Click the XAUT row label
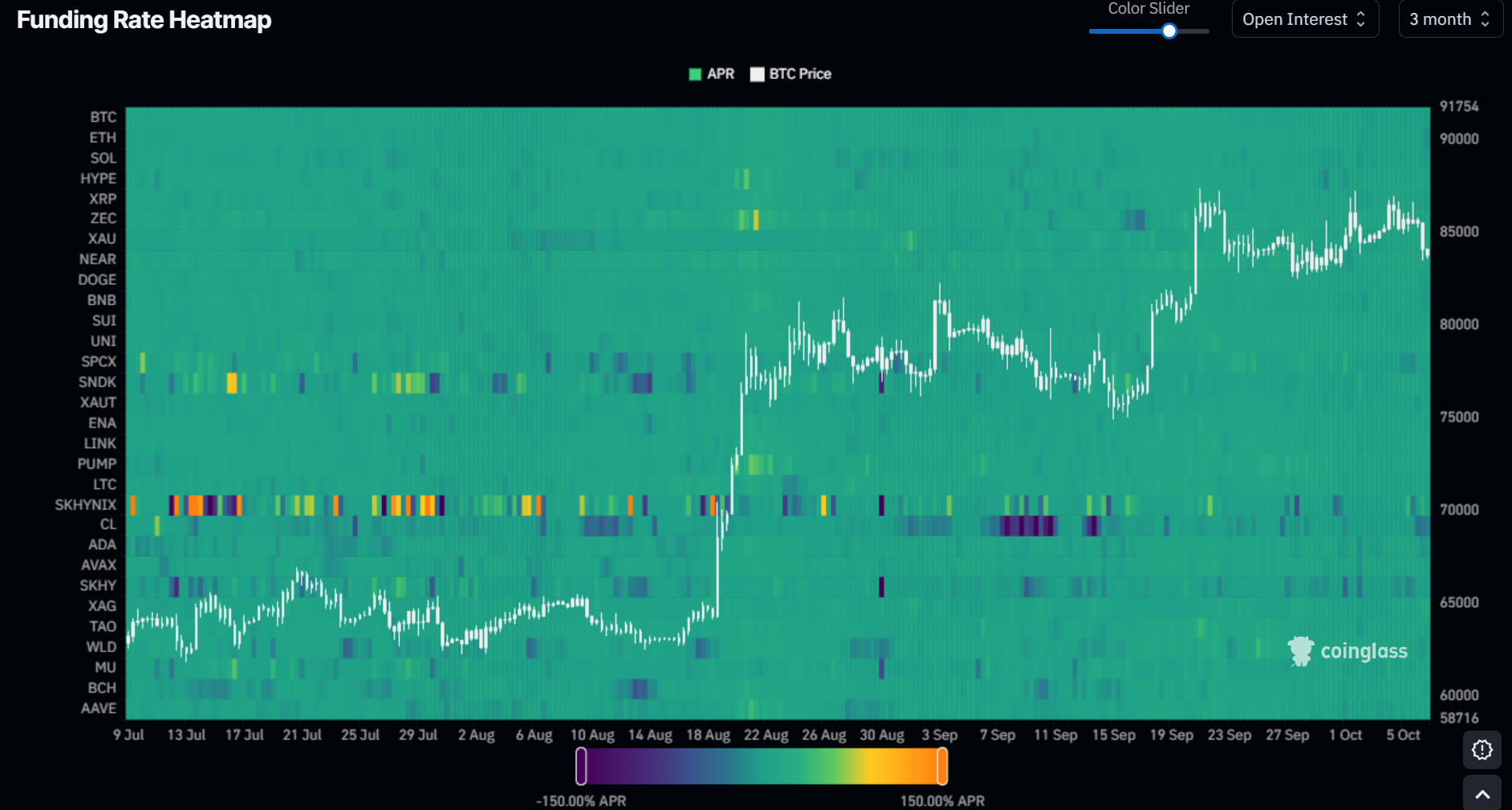 tap(98, 402)
